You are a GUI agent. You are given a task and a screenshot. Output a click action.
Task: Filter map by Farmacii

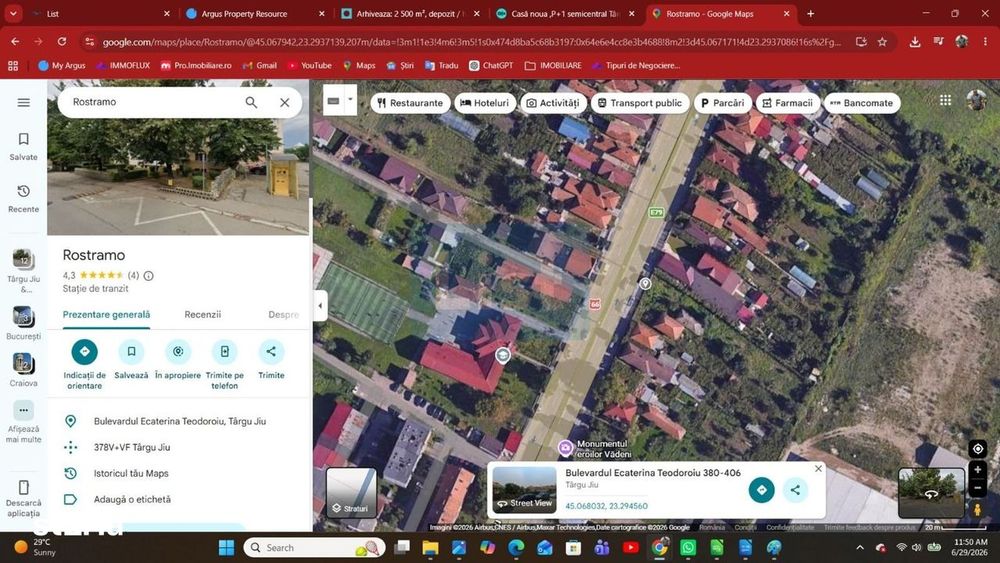click(x=788, y=103)
